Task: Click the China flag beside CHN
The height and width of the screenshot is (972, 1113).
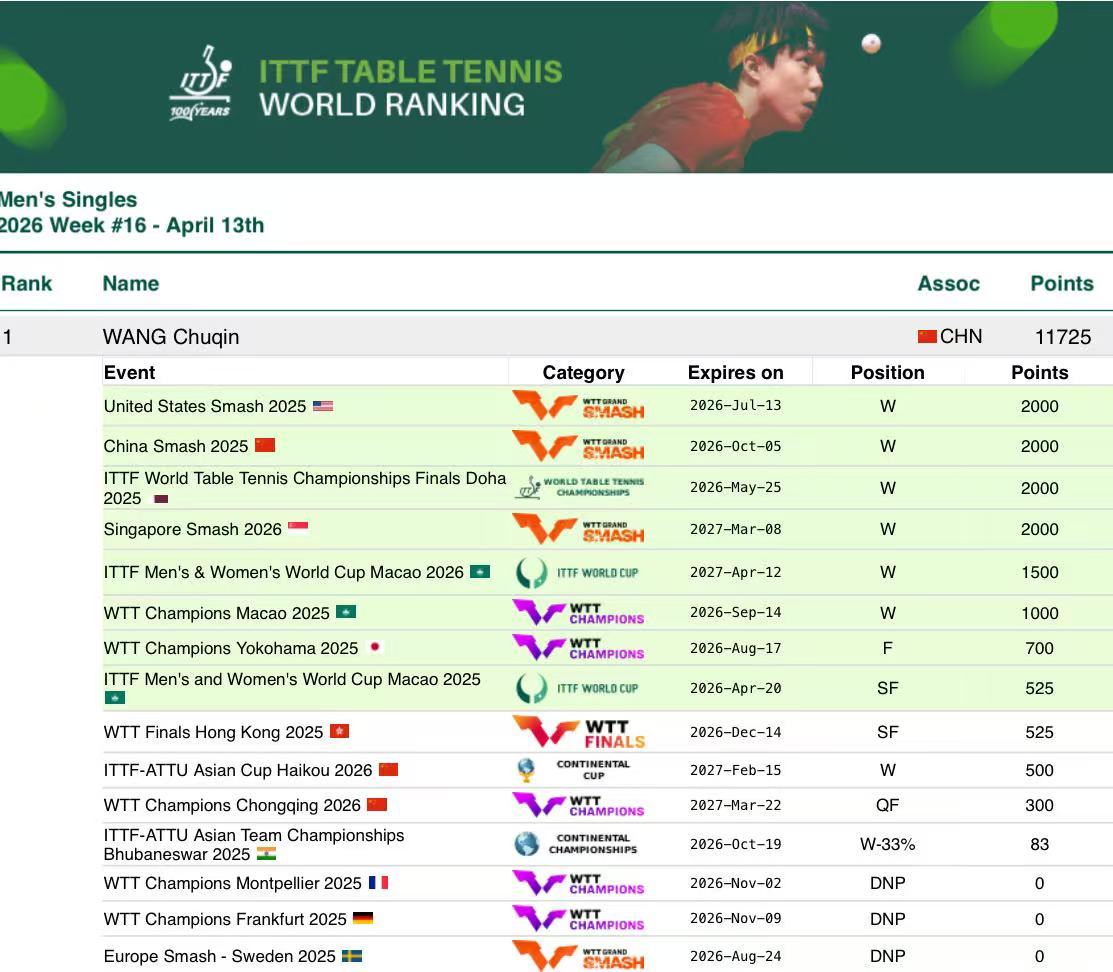Action: (x=927, y=336)
